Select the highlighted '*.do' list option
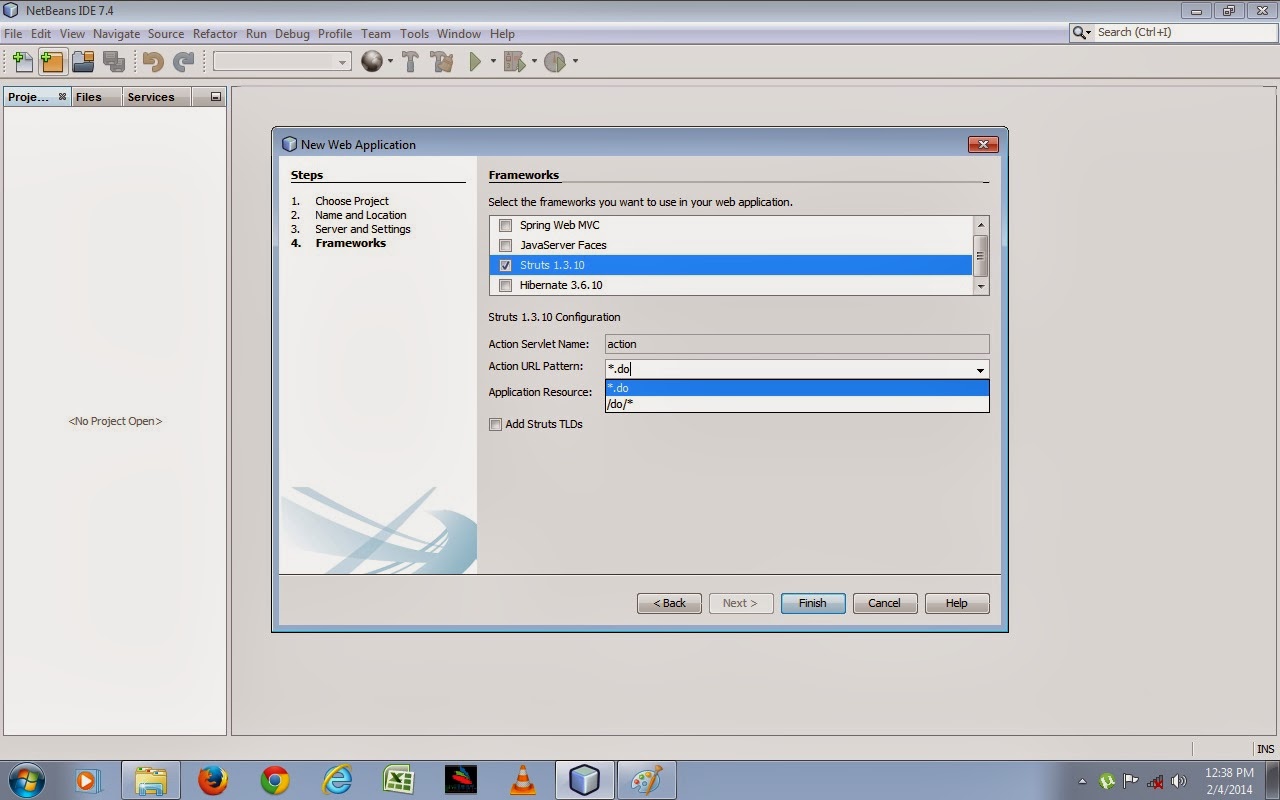 pyautogui.click(x=797, y=388)
